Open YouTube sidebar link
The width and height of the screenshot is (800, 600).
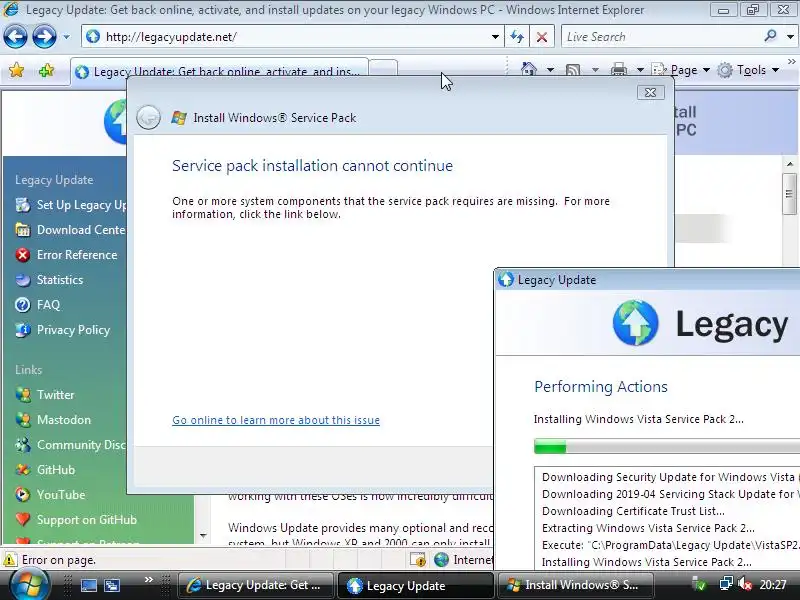(50, 494)
